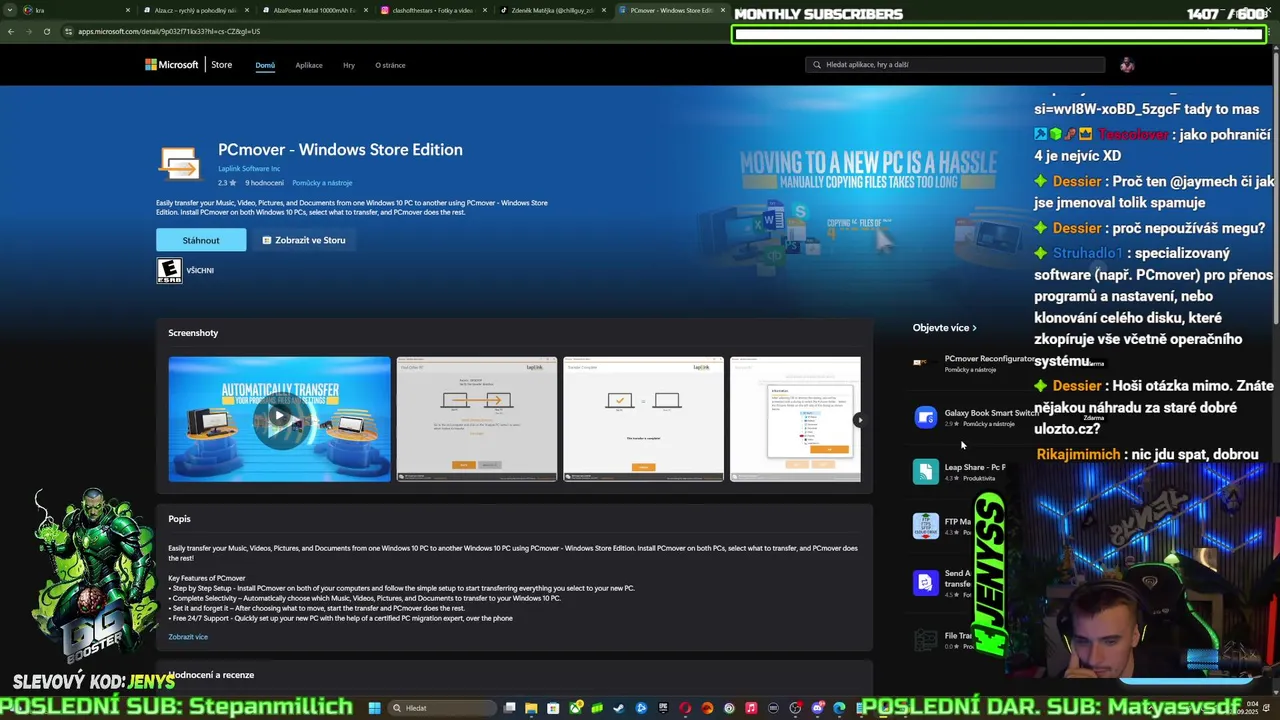This screenshot has height=720, width=1280.
Task: Click Zobrazit ve Storu button
Action: [x=304, y=240]
